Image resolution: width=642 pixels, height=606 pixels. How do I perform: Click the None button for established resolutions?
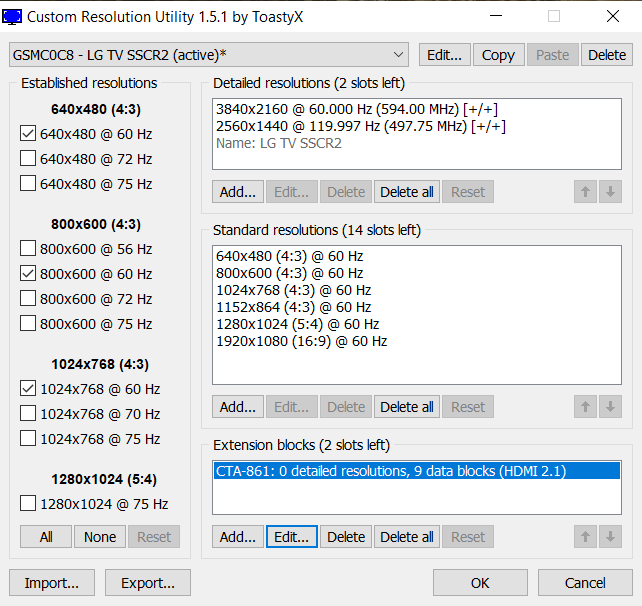point(100,537)
